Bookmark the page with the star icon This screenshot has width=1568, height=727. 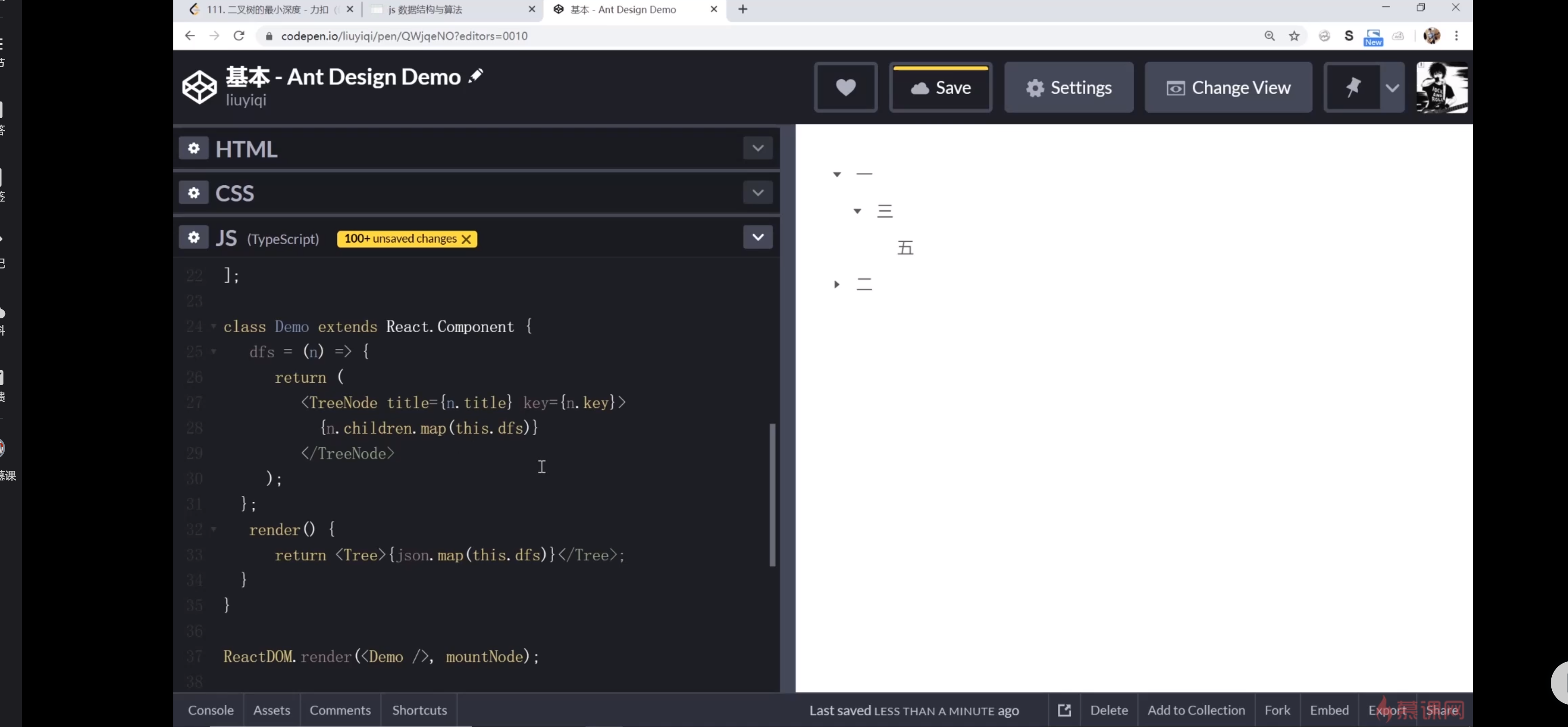1294,36
